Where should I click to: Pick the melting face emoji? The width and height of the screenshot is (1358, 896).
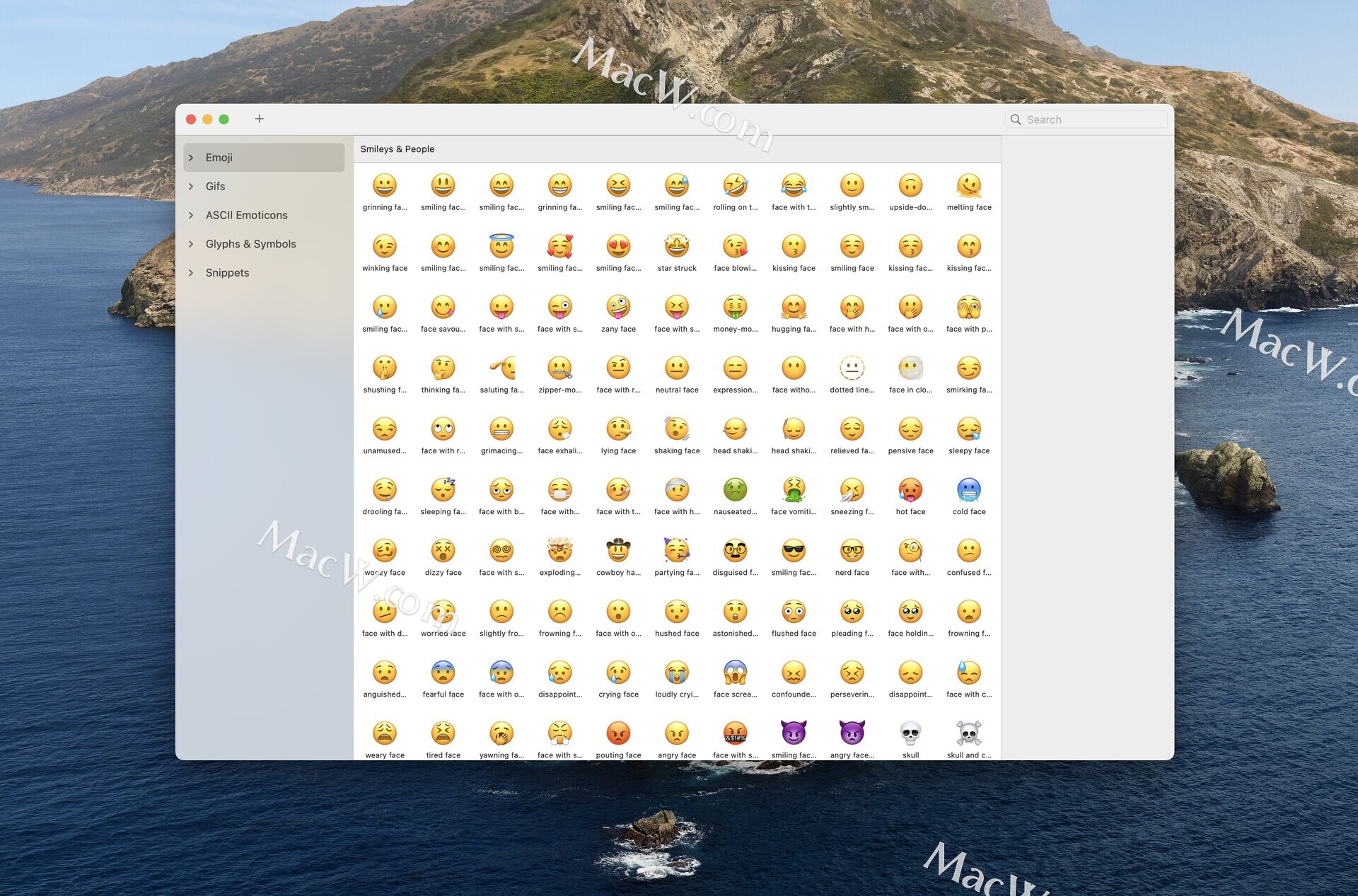click(968, 186)
